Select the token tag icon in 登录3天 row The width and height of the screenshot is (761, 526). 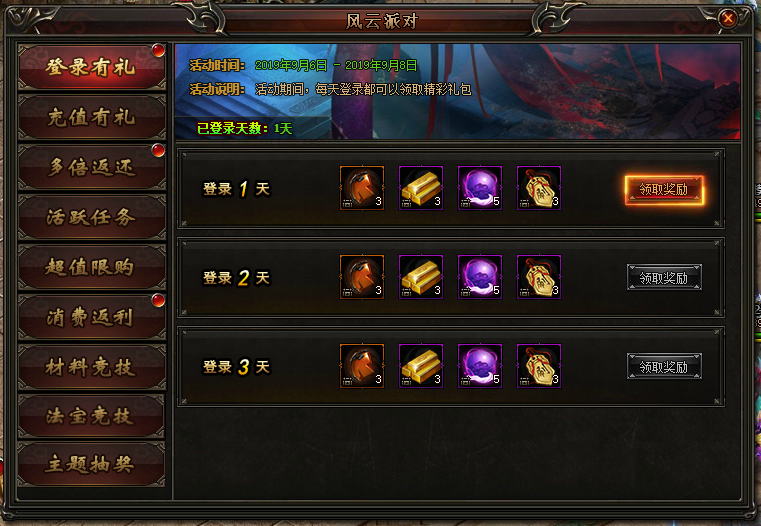[x=539, y=366]
